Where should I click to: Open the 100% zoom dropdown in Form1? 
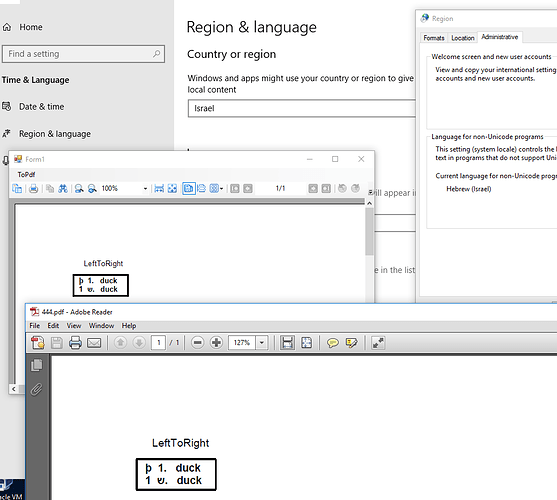[x=145, y=189]
